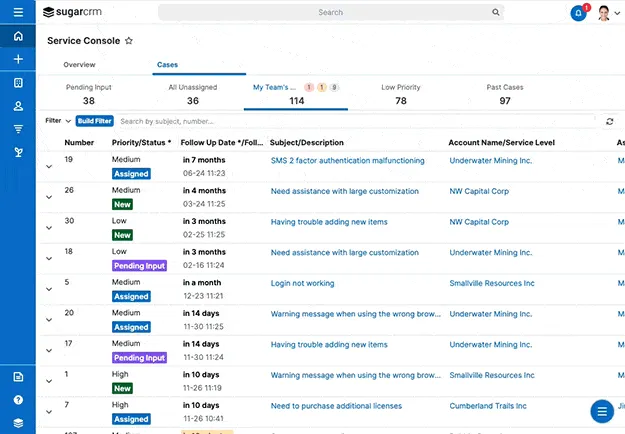Open the hamburger menu in sidebar
Viewport: 625px width, 434px height.
click(x=18, y=12)
